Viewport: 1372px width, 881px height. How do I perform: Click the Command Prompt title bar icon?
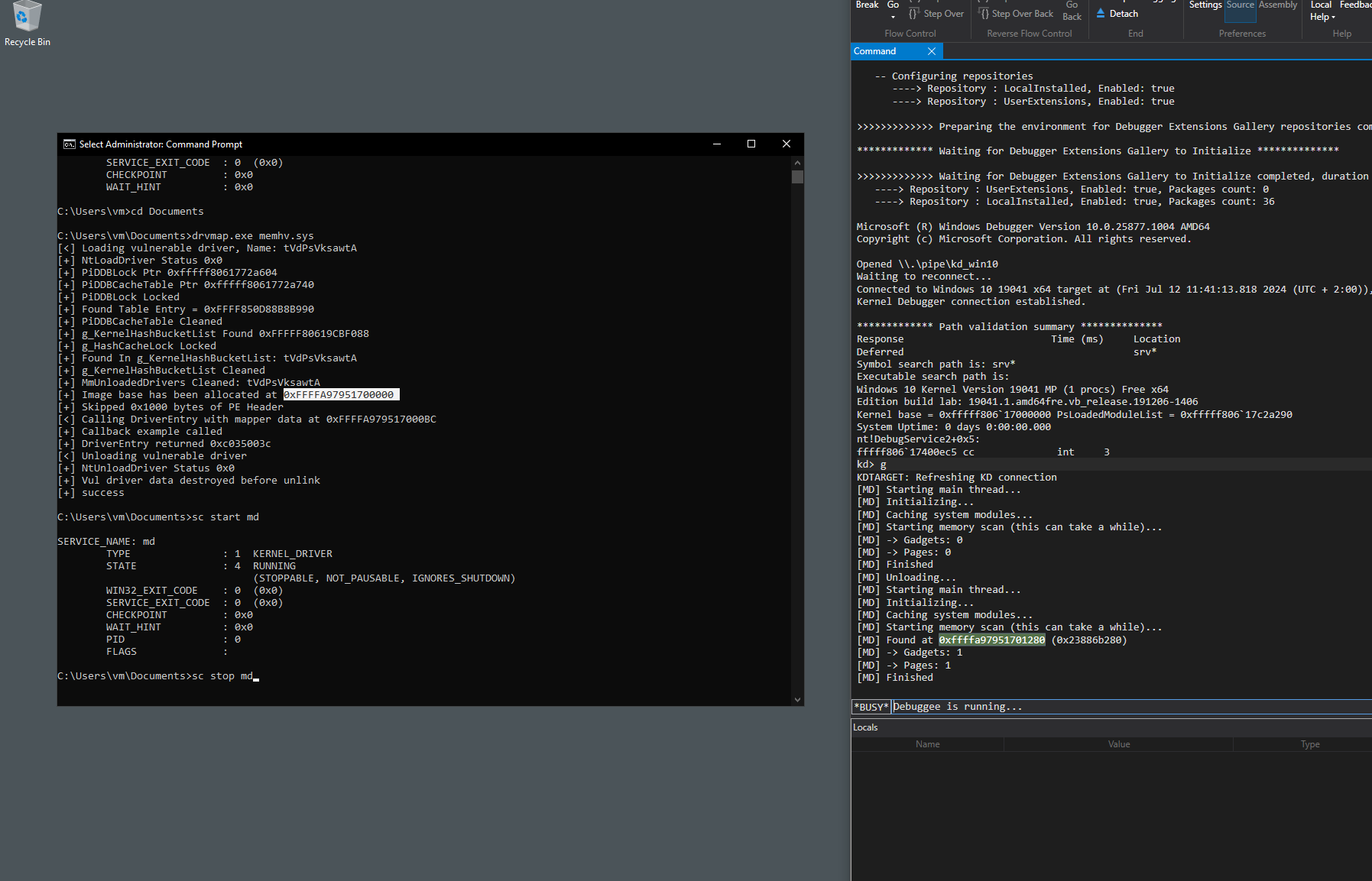coord(70,144)
